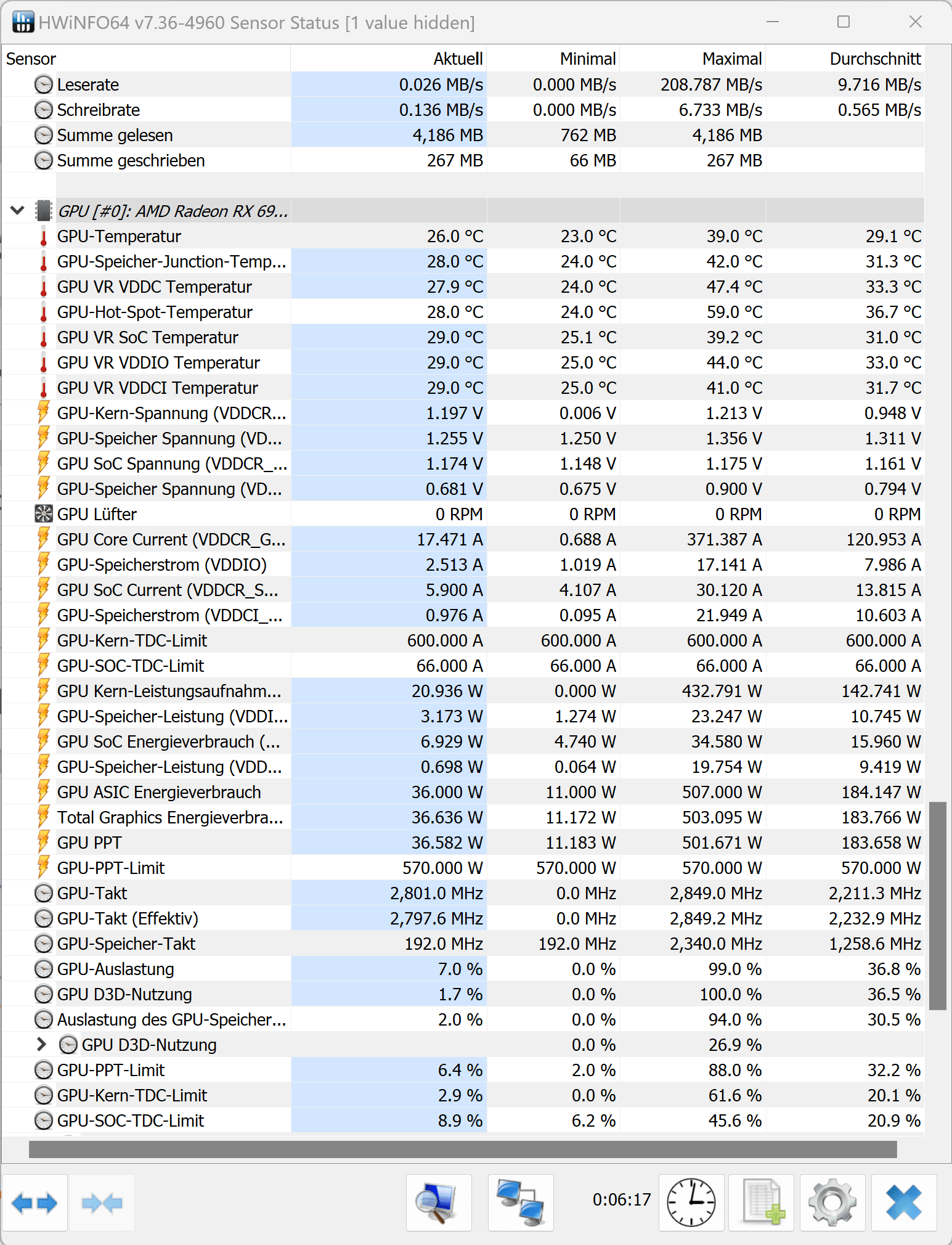This screenshot has width=952, height=1245.
Task: Select the GPU-Takt row label
Action: click(92, 893)
